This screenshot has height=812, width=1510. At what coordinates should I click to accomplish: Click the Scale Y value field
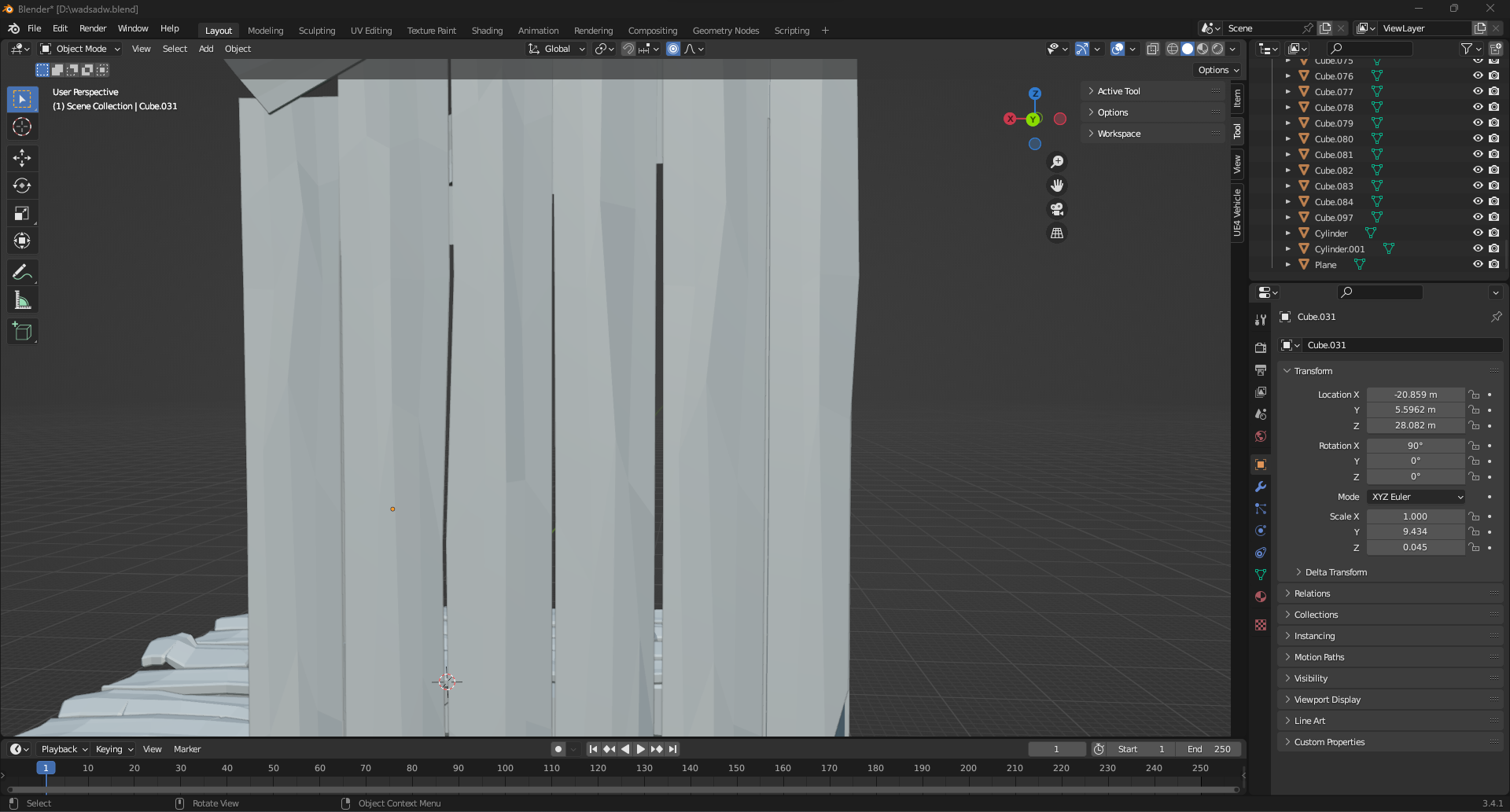pos(1414,532)
